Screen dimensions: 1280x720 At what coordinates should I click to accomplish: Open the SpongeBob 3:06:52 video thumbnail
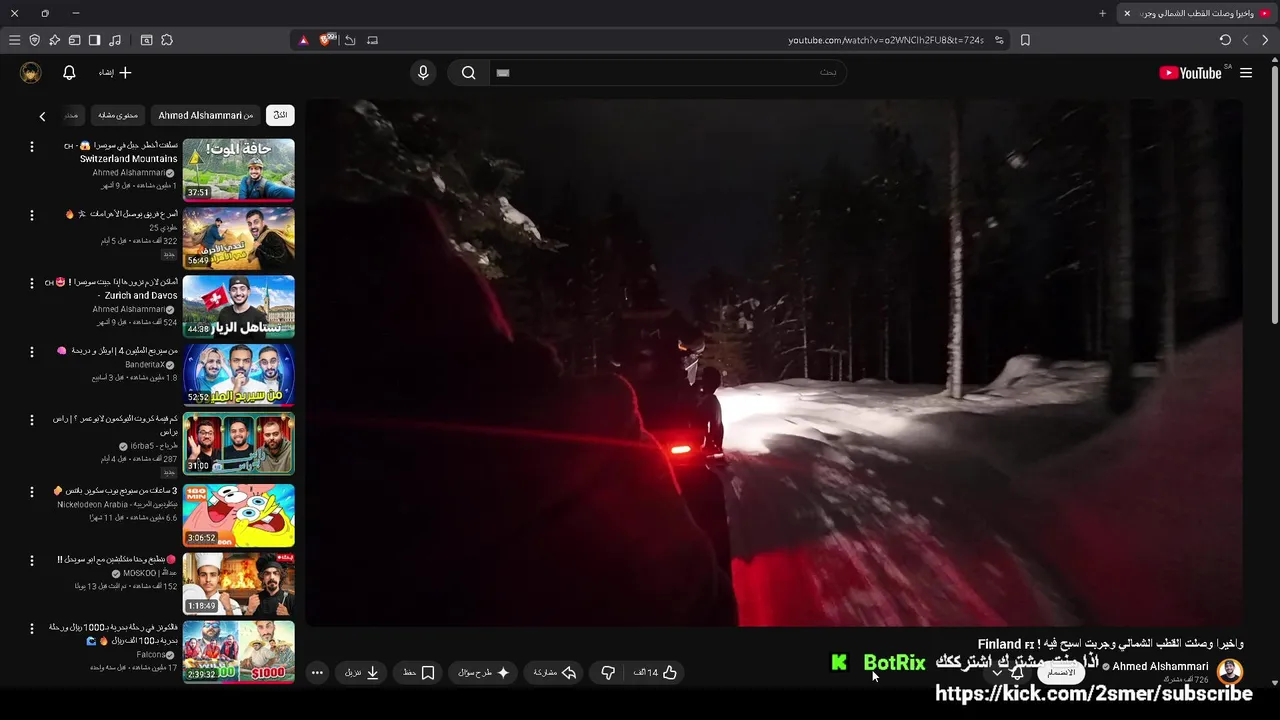coord(238,515)
